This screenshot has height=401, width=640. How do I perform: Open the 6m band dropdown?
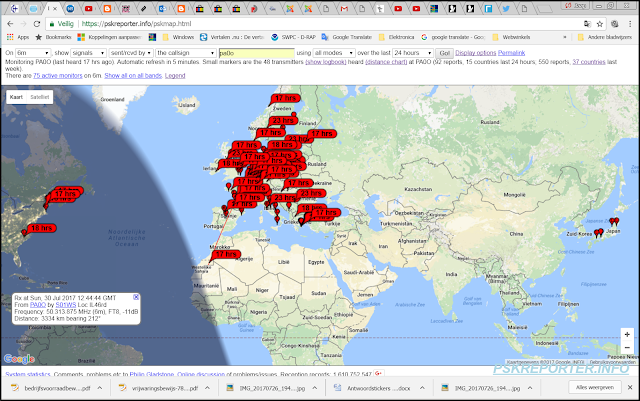[33, 53]
